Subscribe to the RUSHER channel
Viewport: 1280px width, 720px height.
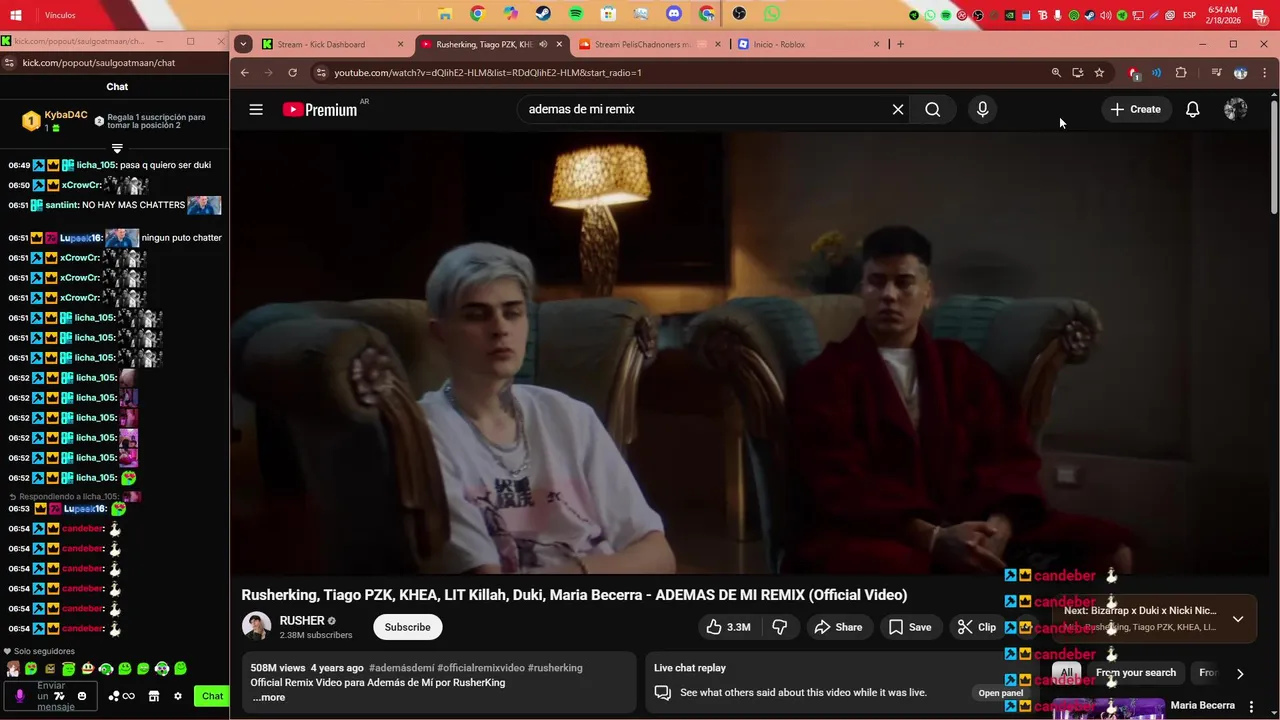click(408, 627)
